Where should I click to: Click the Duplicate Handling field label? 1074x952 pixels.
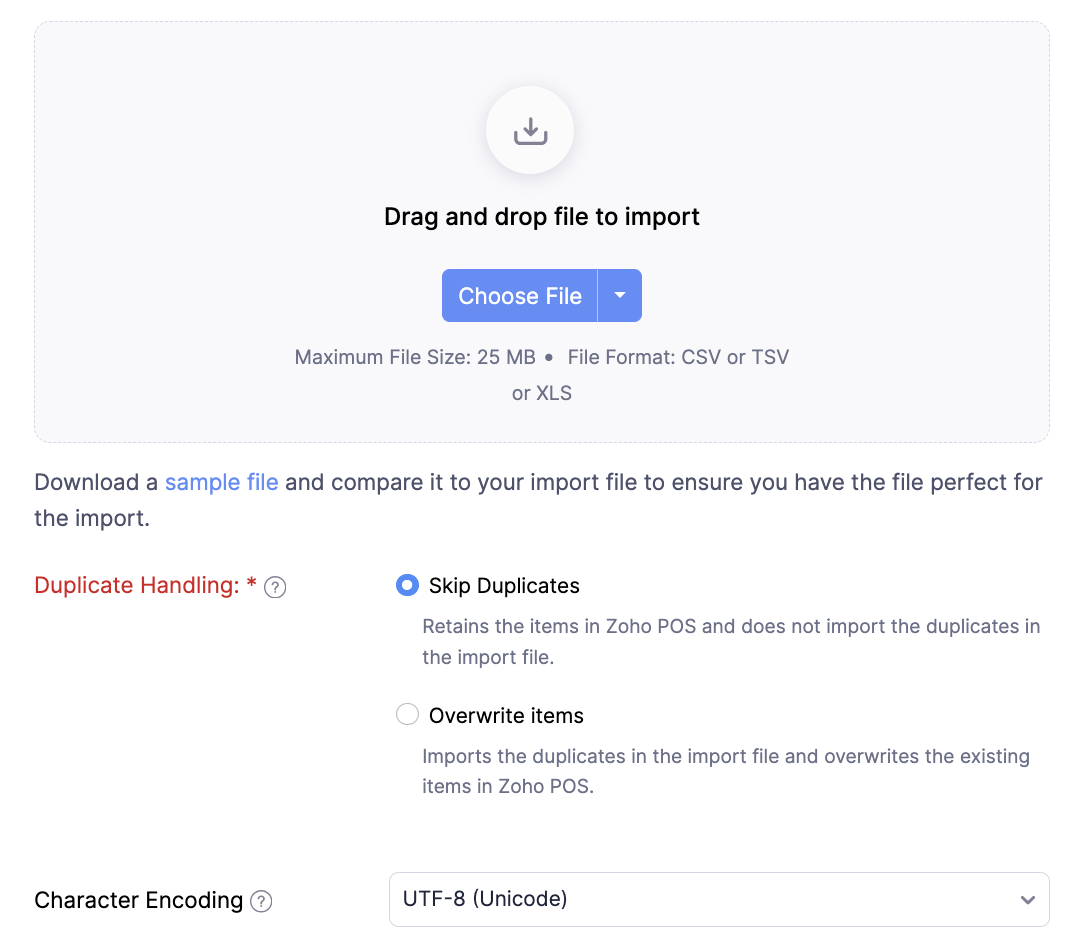137,586
